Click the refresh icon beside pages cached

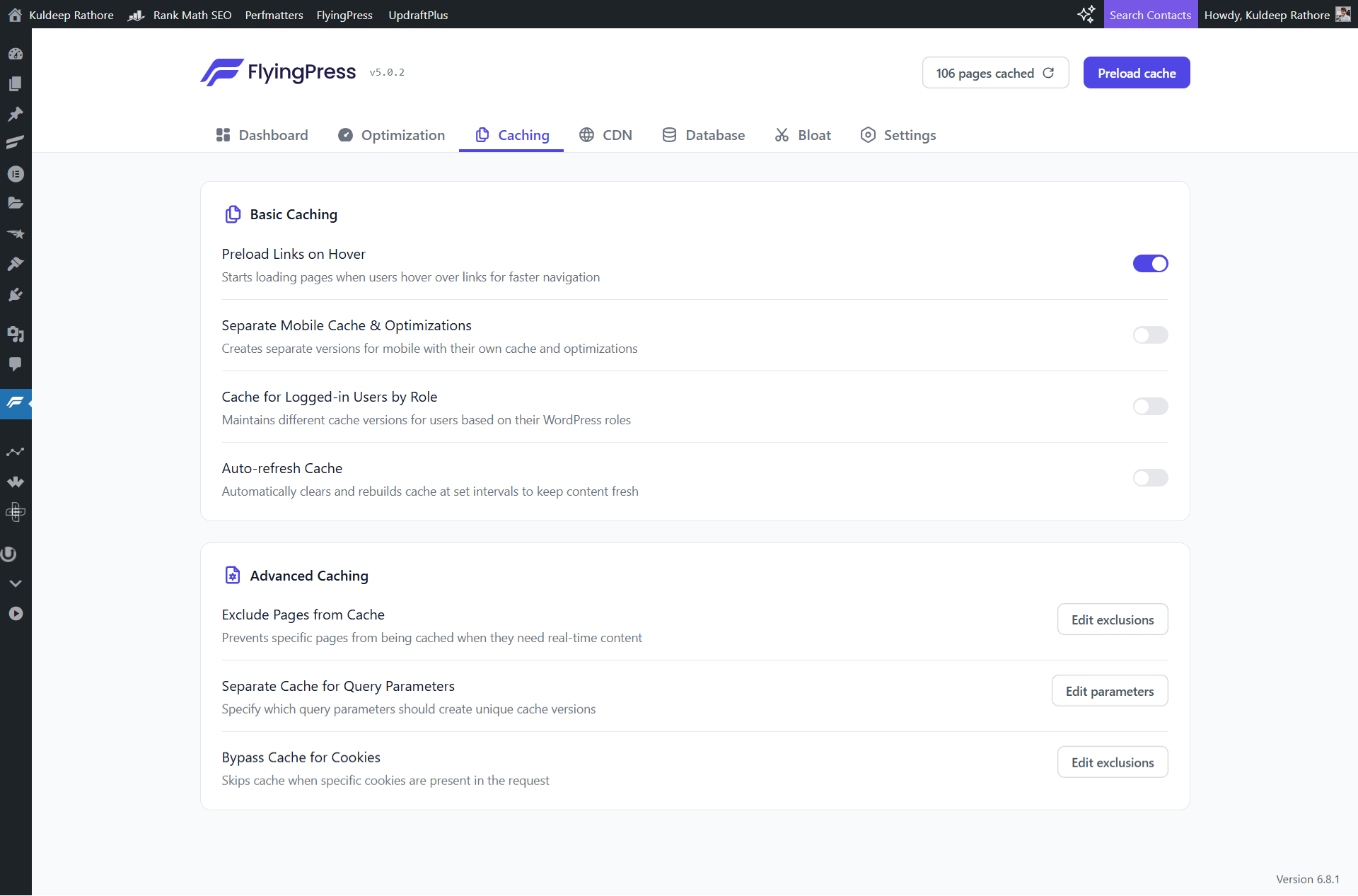click(1048, 73)
